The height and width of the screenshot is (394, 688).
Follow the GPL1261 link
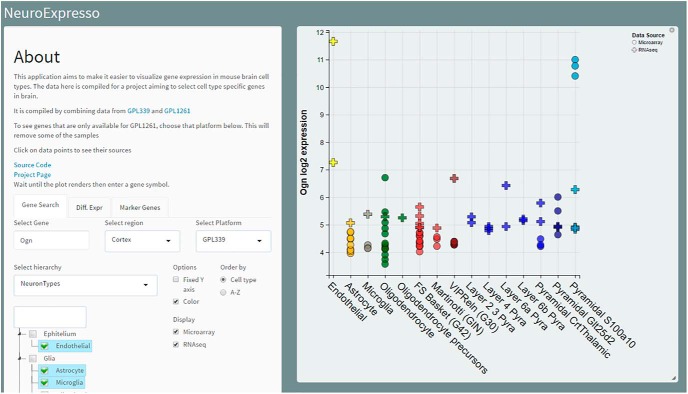(x=177, y=111)
